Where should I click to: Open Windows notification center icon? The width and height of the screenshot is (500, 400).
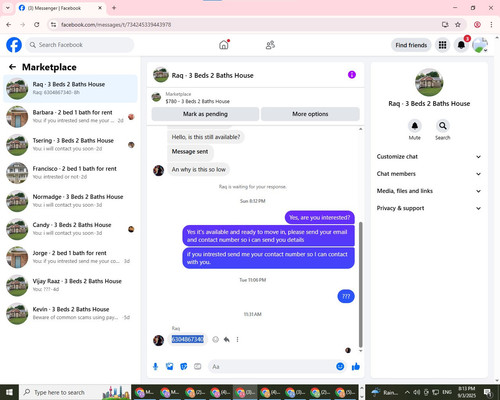[488, 392]
